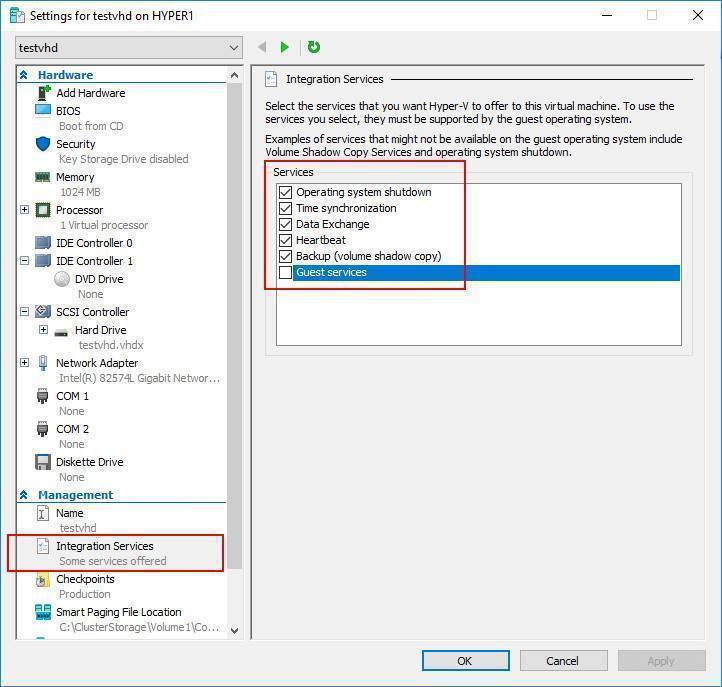
Task: Click the Integration Services page icon in tree
Action: [43, 546]
